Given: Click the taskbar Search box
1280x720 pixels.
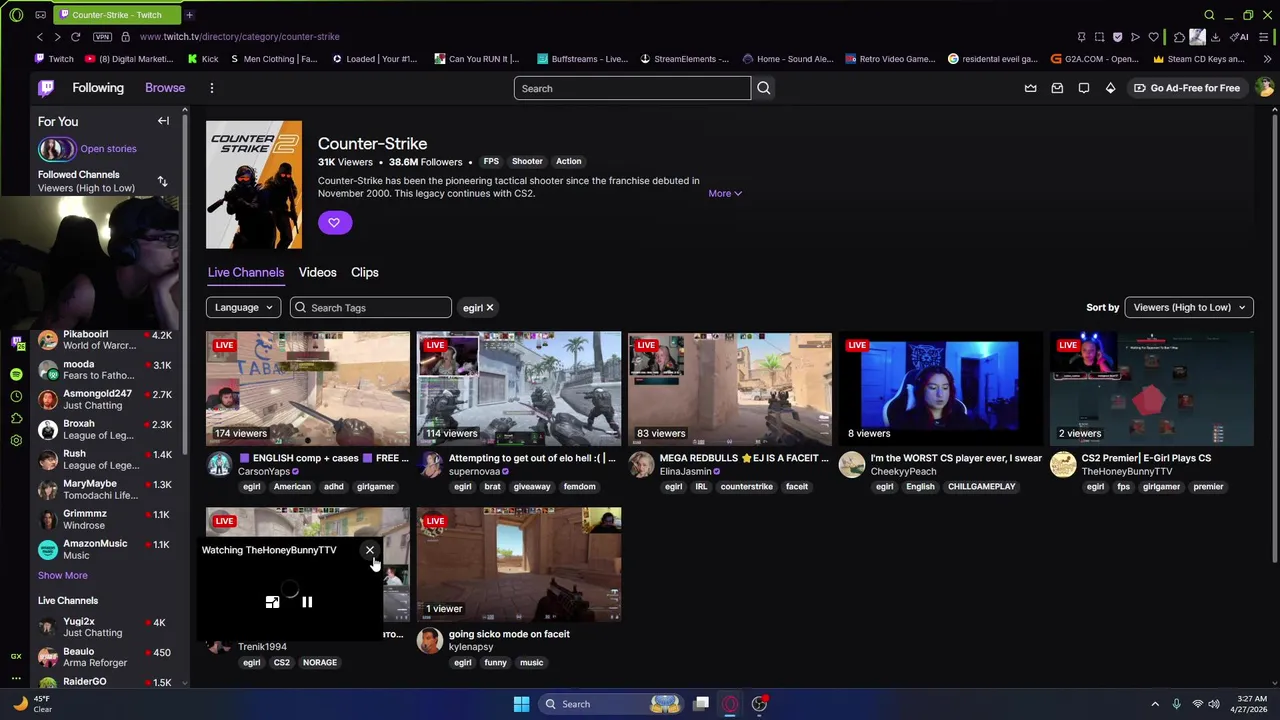Looking at the screenshot, I should click(612, 704).
